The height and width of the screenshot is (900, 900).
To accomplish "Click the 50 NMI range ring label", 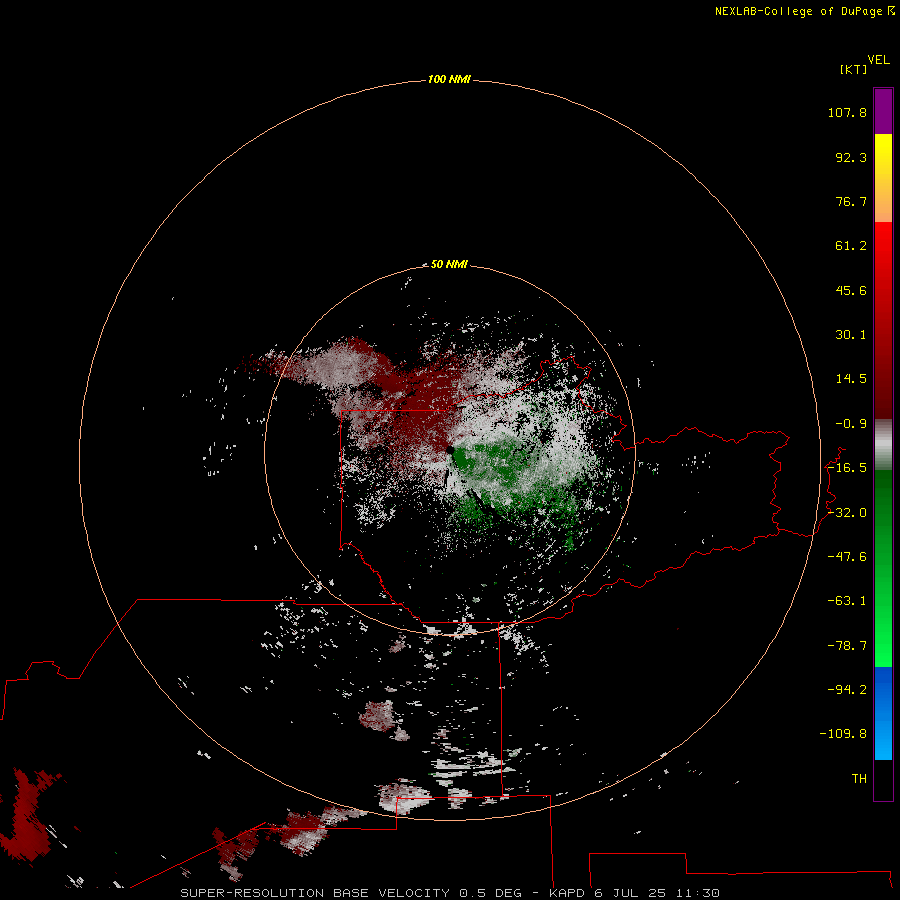I will (x=449, y=264).
